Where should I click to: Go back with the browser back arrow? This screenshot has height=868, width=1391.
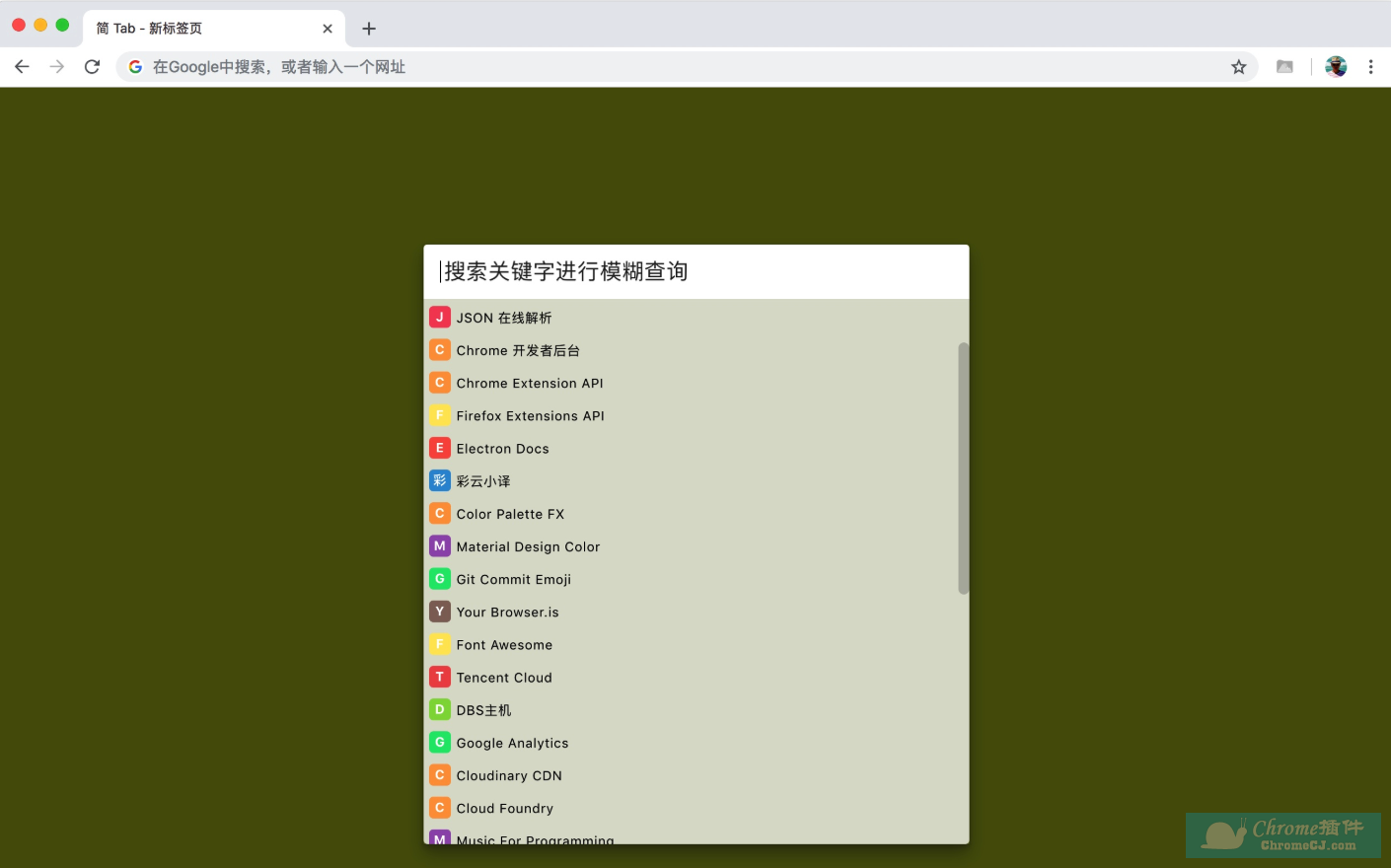22,67
